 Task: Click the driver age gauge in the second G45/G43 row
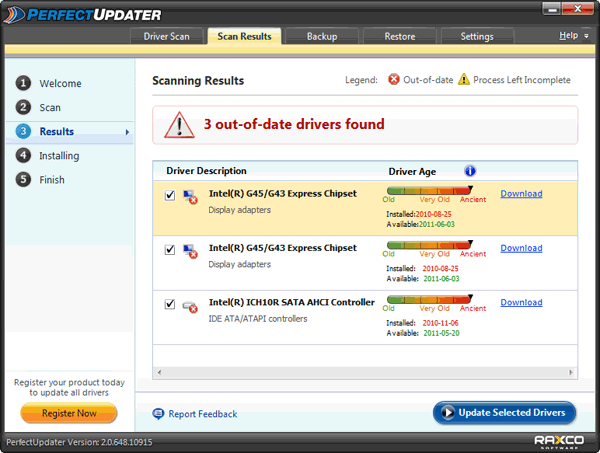pos(430,244)
